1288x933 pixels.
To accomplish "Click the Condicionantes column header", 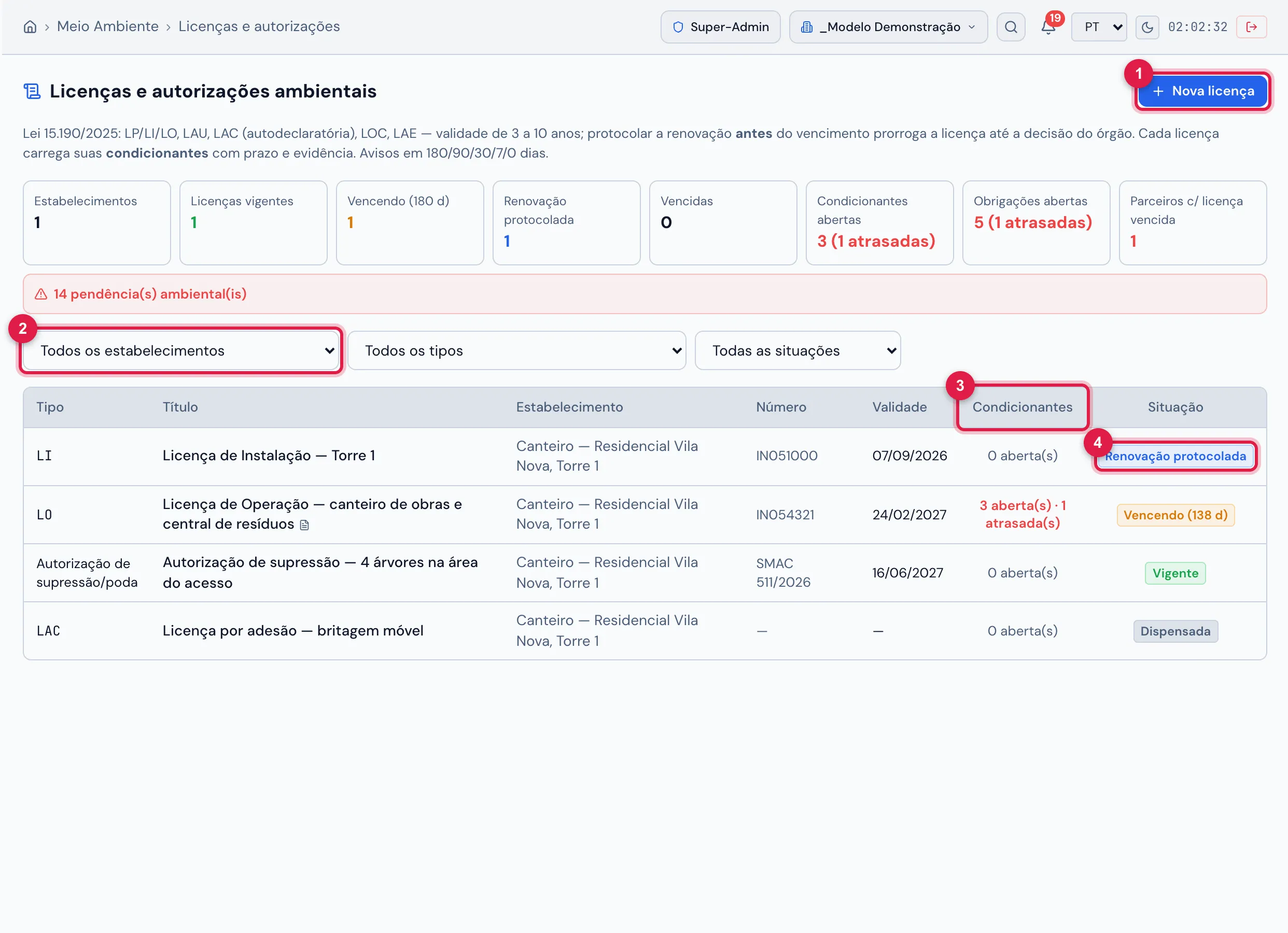I will [1022, 407].
